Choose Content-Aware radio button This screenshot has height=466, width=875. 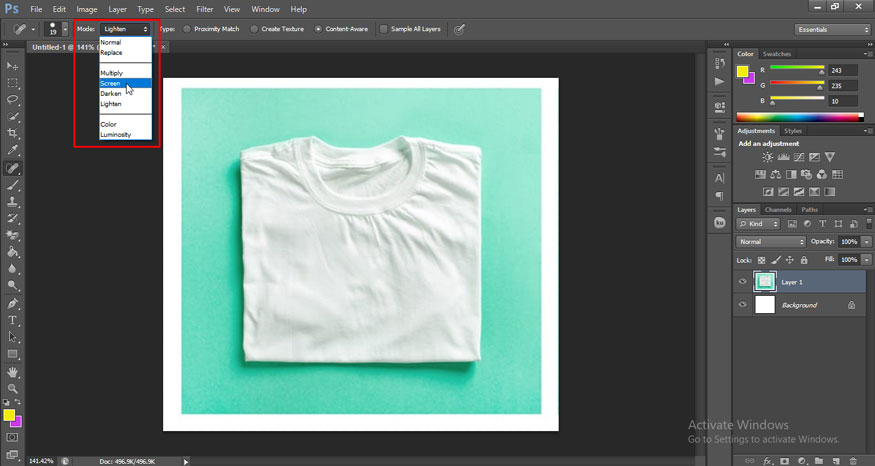[318, 29]
